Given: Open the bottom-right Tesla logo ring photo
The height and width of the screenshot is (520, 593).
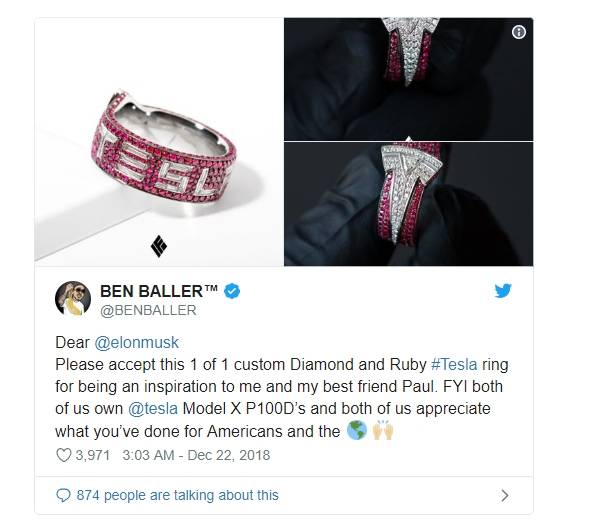Looking at the screenshot, I should coord(409,204).
